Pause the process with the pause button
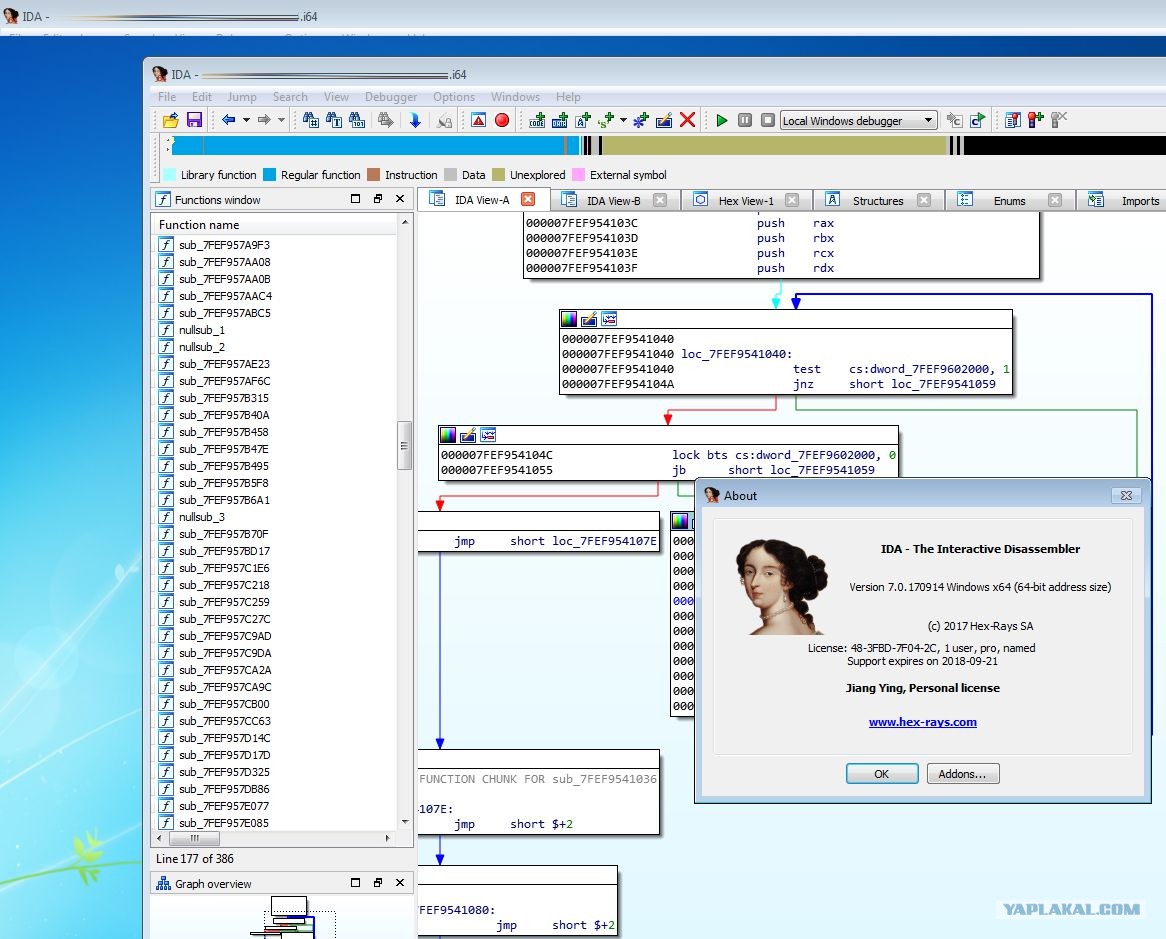This screenshot has width=1166, height=939. point(744,120)
